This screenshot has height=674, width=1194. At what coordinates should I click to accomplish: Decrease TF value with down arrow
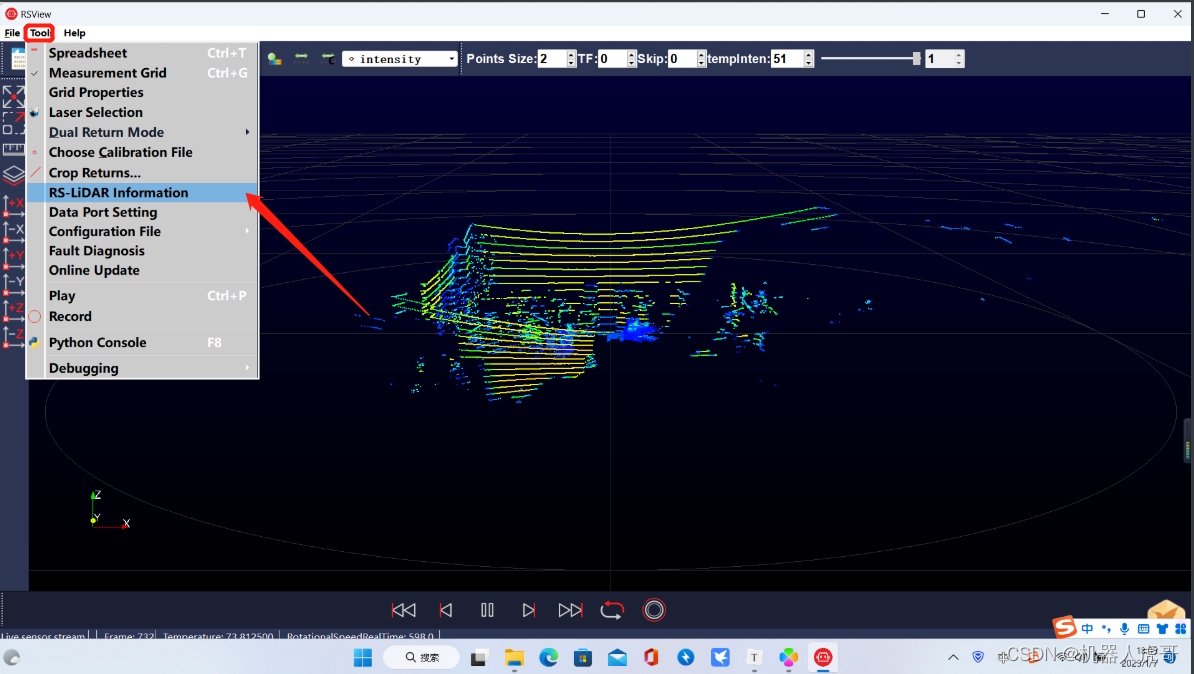coord(632,63)
